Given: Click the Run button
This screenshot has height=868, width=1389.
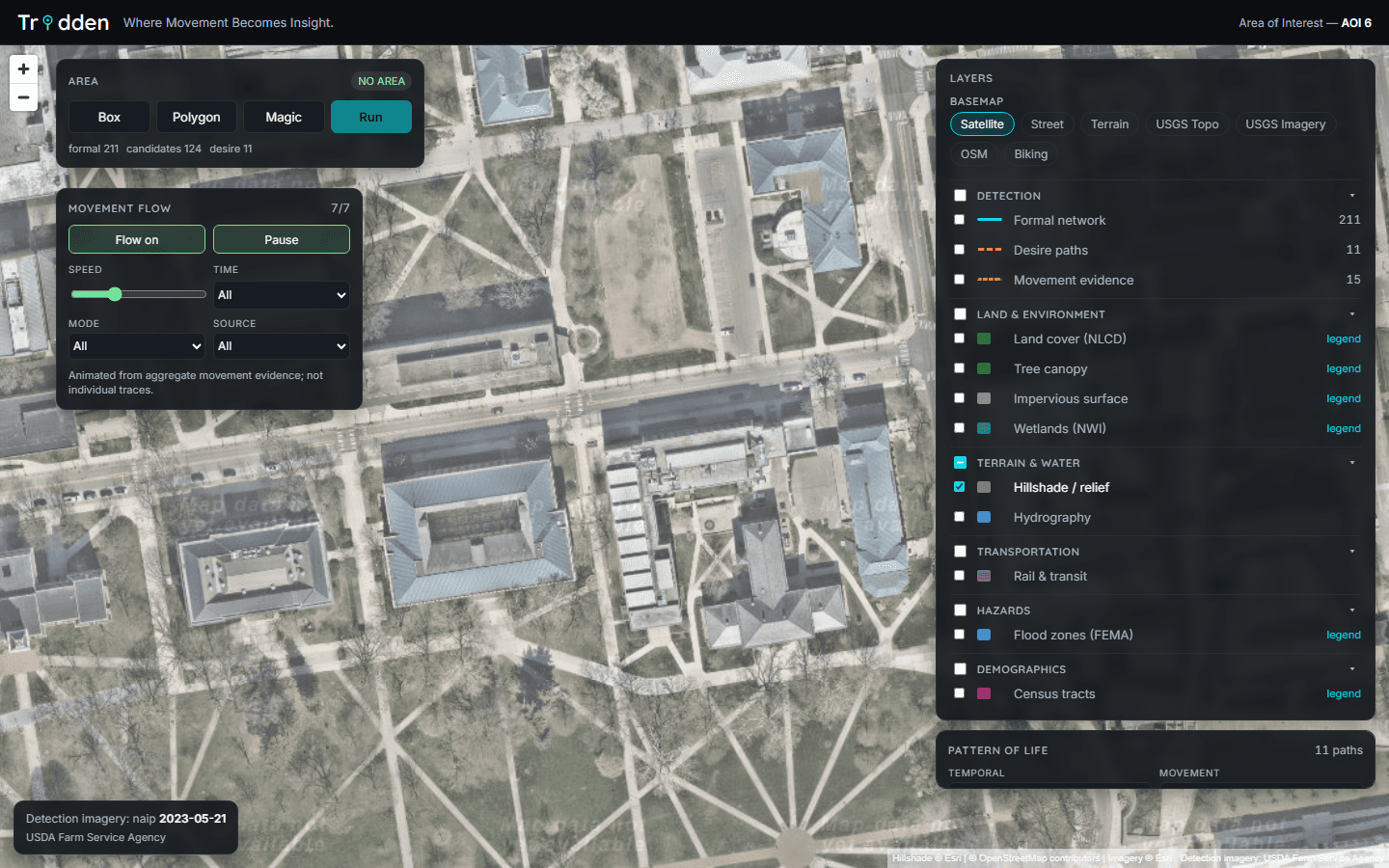Looking at the screenshot, I should point(370,117).
